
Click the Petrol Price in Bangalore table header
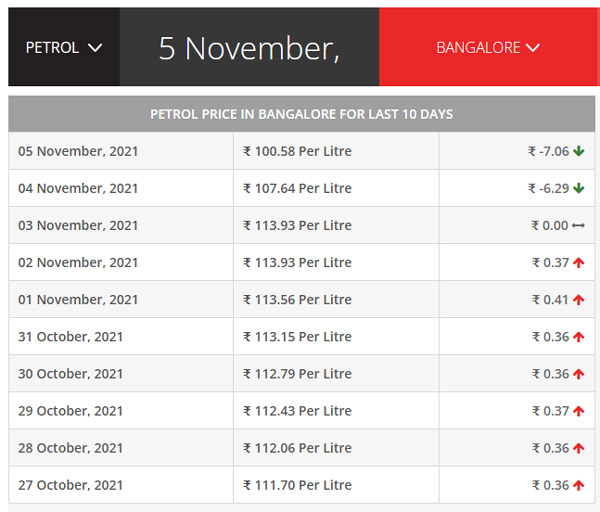point(302,114)
